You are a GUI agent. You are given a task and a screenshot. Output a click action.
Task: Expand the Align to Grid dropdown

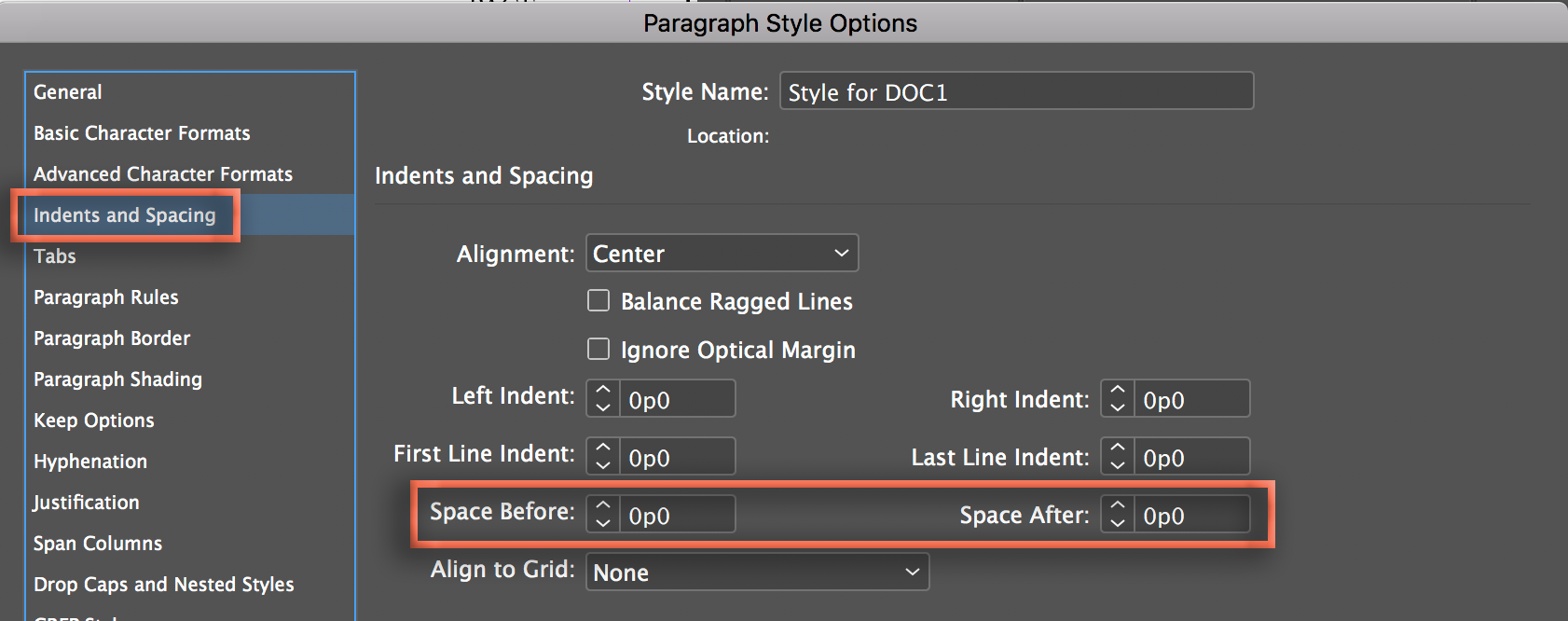(757, 572)
